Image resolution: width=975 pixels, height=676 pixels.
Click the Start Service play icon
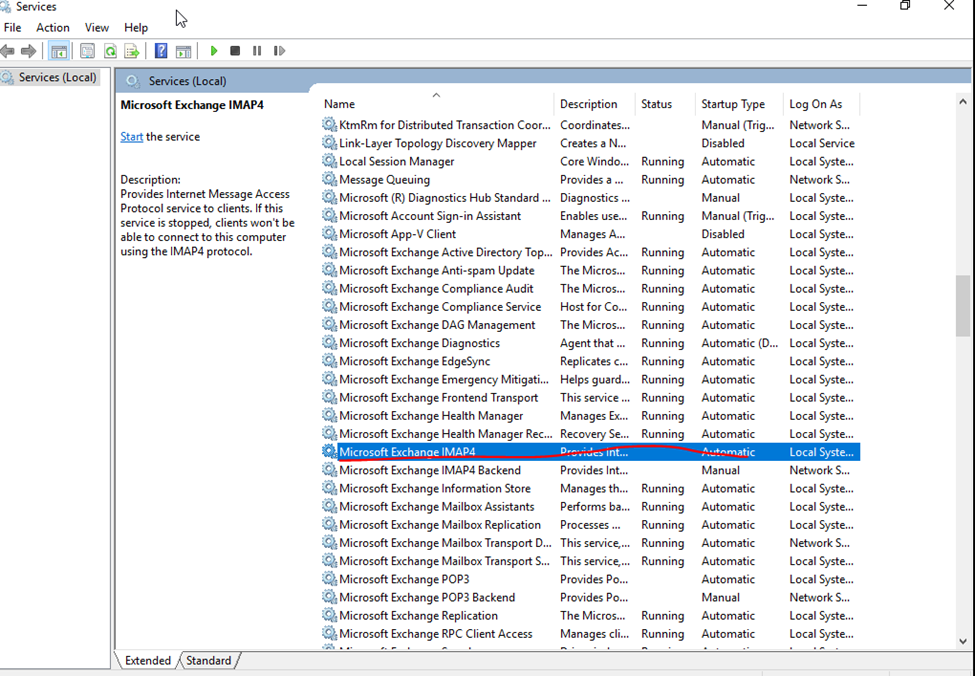click(x=213, y=51)
